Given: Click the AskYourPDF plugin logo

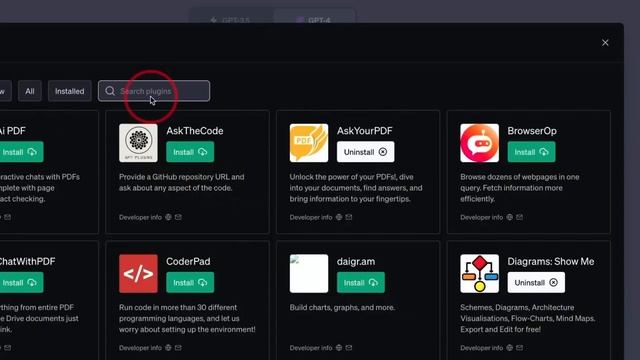Looking at the screenshot, I should click(309, 143).
